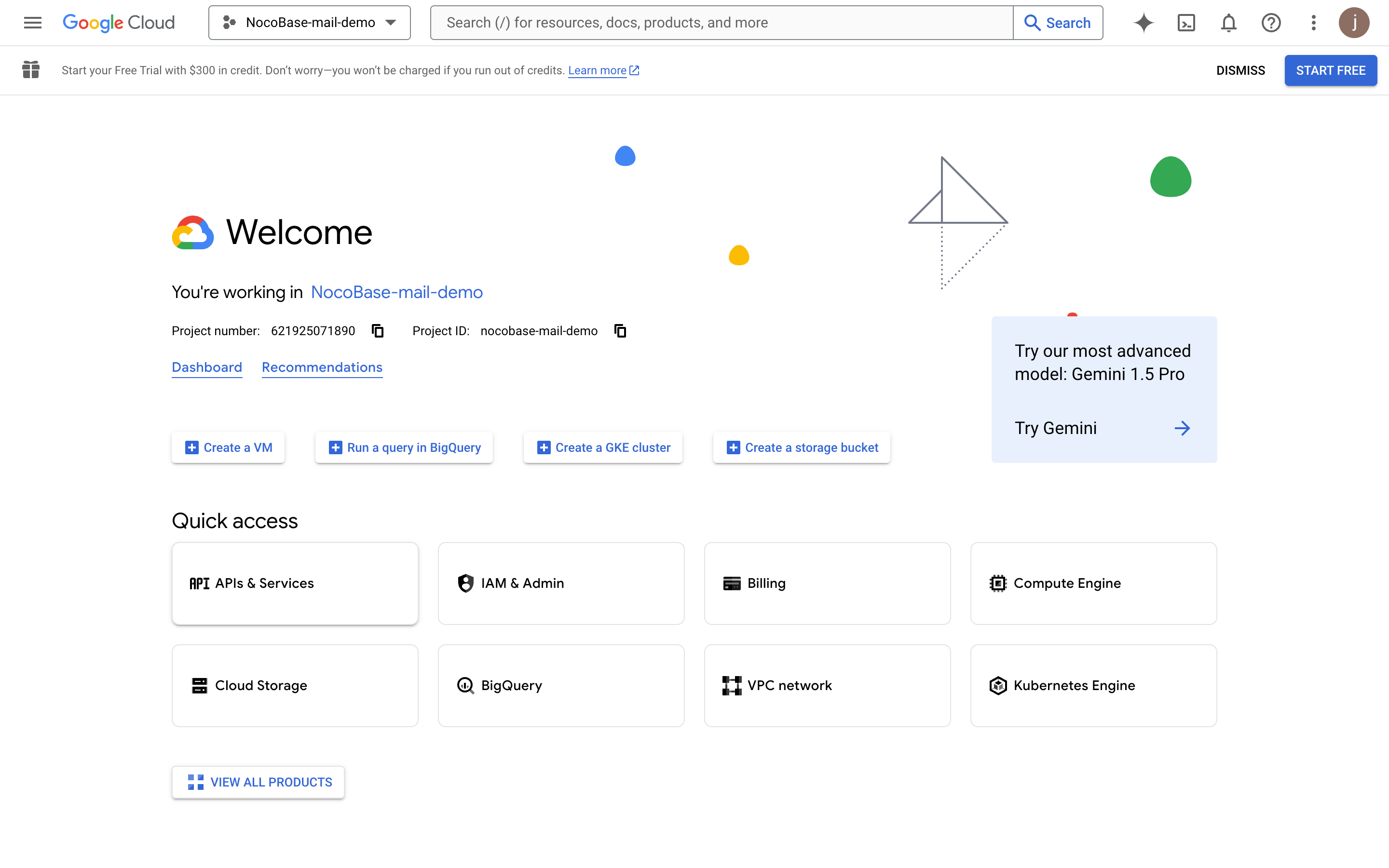Focus the resource search input field
1389x868 pixels.
(721, 22)
